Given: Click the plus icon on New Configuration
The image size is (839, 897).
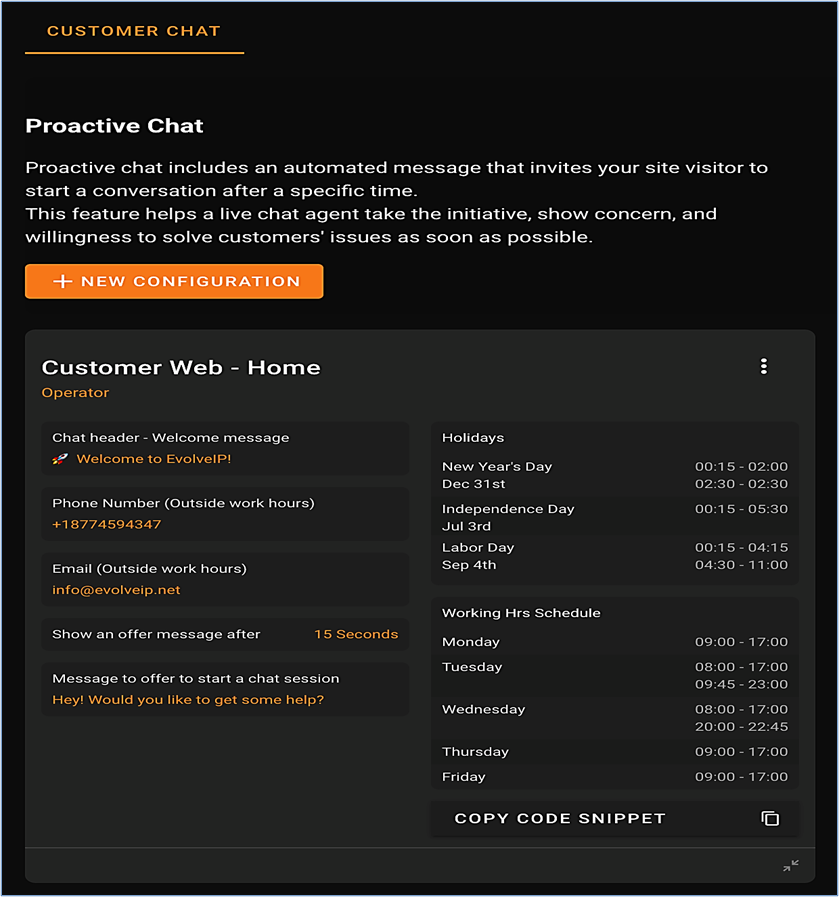Looking at the screenshot, I should tap(62, 281).
